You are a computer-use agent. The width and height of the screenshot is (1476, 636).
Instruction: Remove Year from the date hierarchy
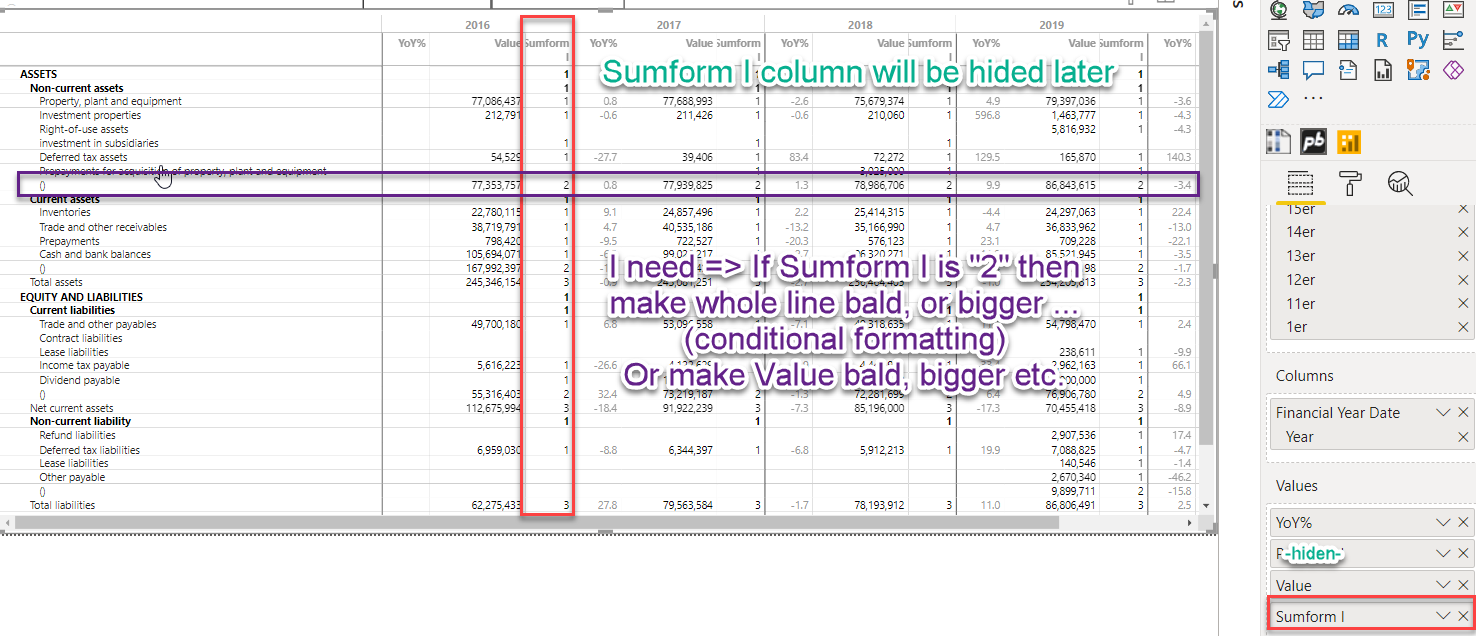(x=1463, y=437)
